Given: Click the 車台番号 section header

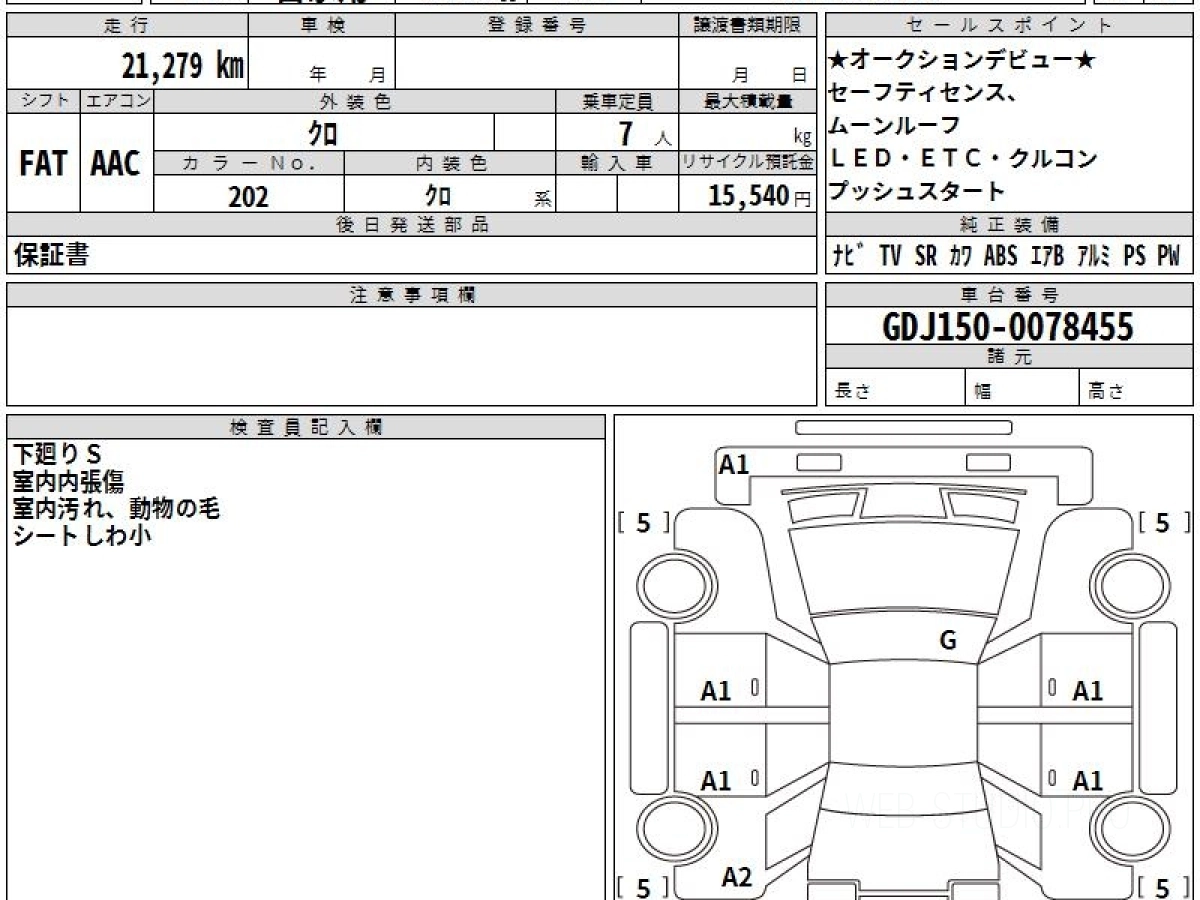Looking at the screenshot, I should tap(1008, 295).
